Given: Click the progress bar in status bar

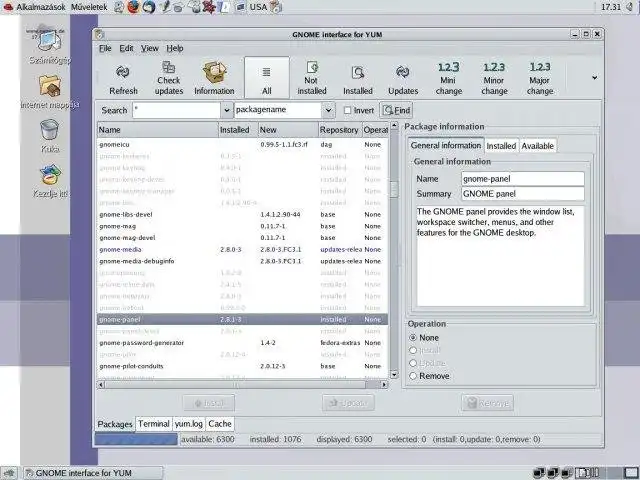Looking at the screenshot, I should click(x=136, y=440).
